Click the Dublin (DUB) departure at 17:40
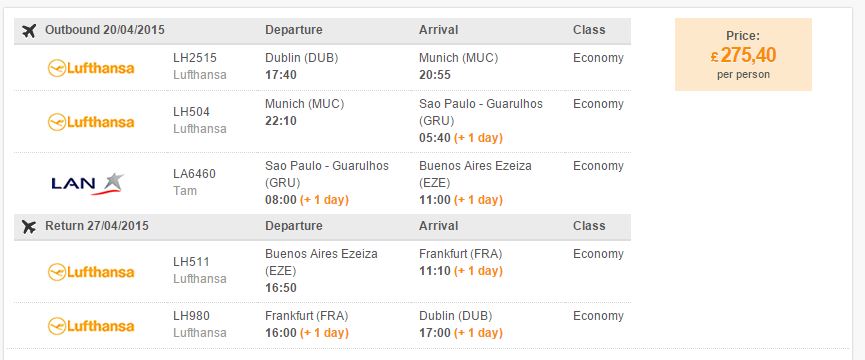865x360 pixels. tap(302, 66)
